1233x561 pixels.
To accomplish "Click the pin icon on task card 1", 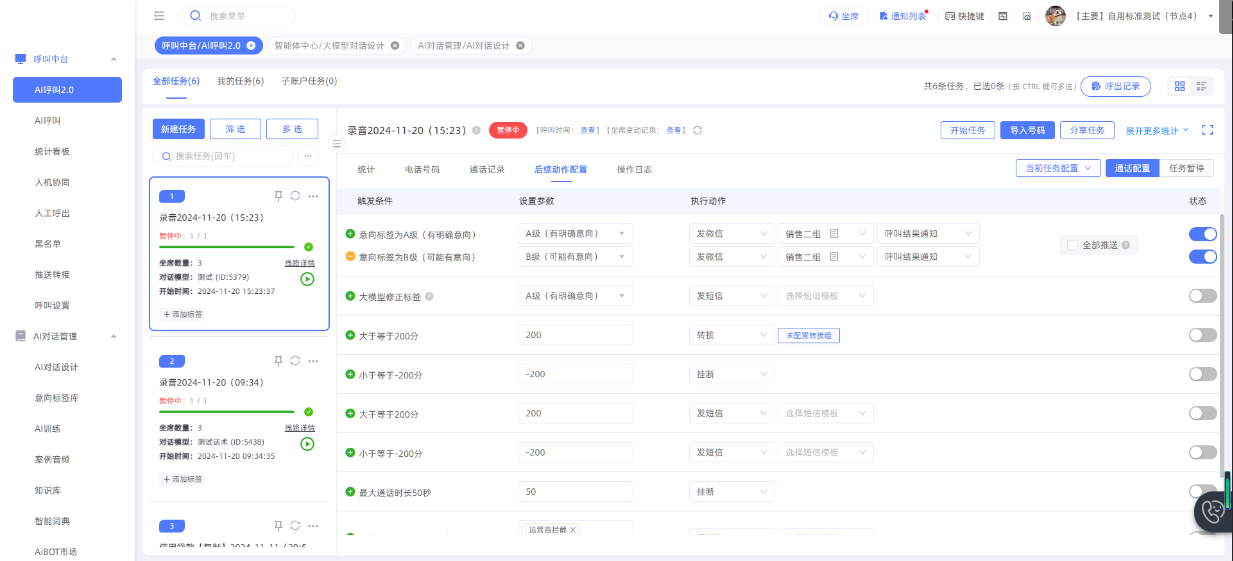I will point(278,196).
